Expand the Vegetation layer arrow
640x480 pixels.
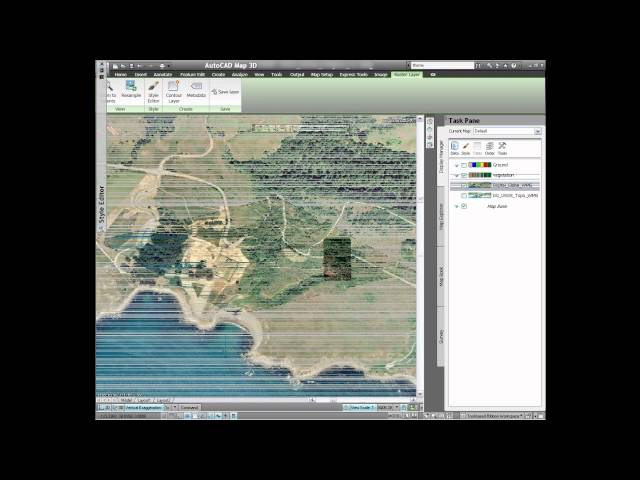point(457,175)
